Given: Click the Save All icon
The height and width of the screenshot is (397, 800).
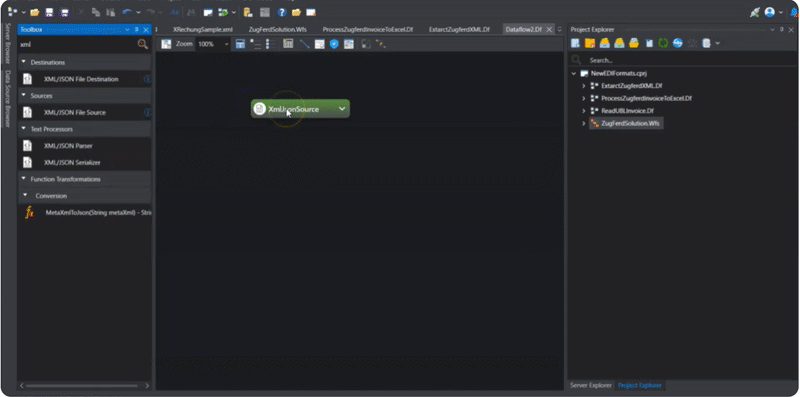Looking at the screenshot, I should (64, 12).
